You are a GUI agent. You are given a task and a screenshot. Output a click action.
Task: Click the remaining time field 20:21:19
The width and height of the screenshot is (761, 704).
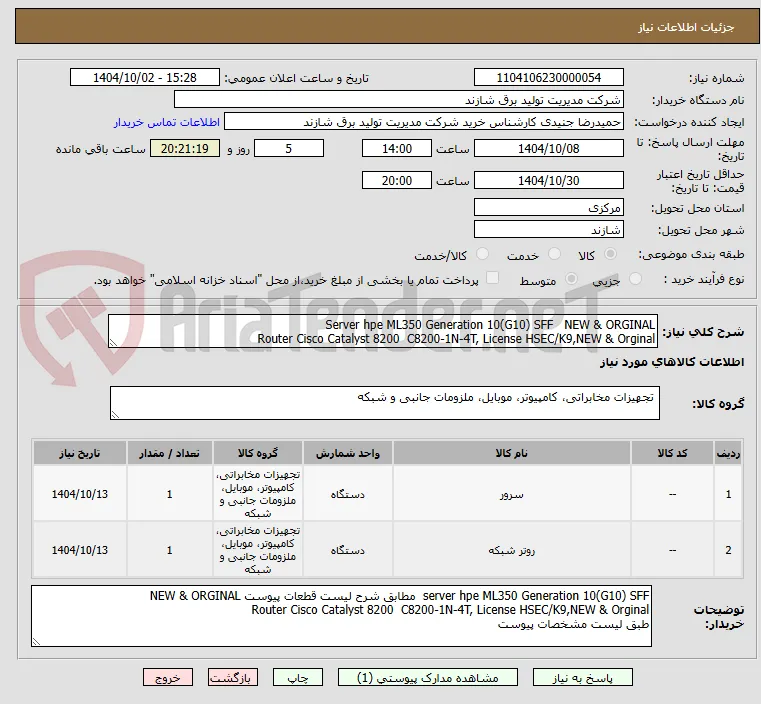pos(185,148)
